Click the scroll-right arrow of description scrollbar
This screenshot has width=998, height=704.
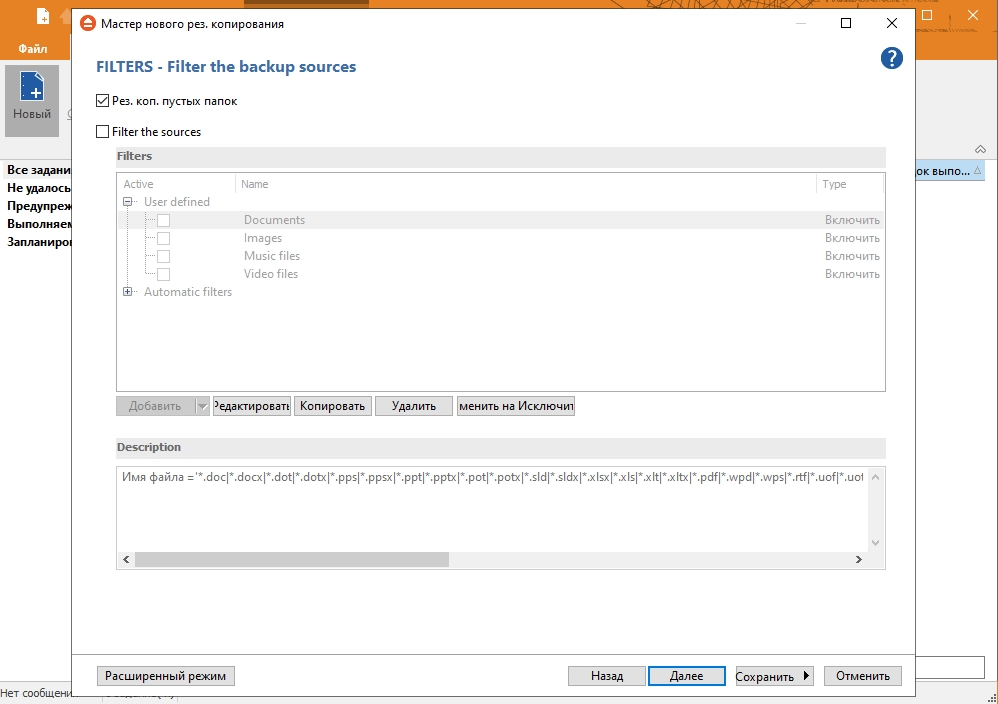click(859, 560)
